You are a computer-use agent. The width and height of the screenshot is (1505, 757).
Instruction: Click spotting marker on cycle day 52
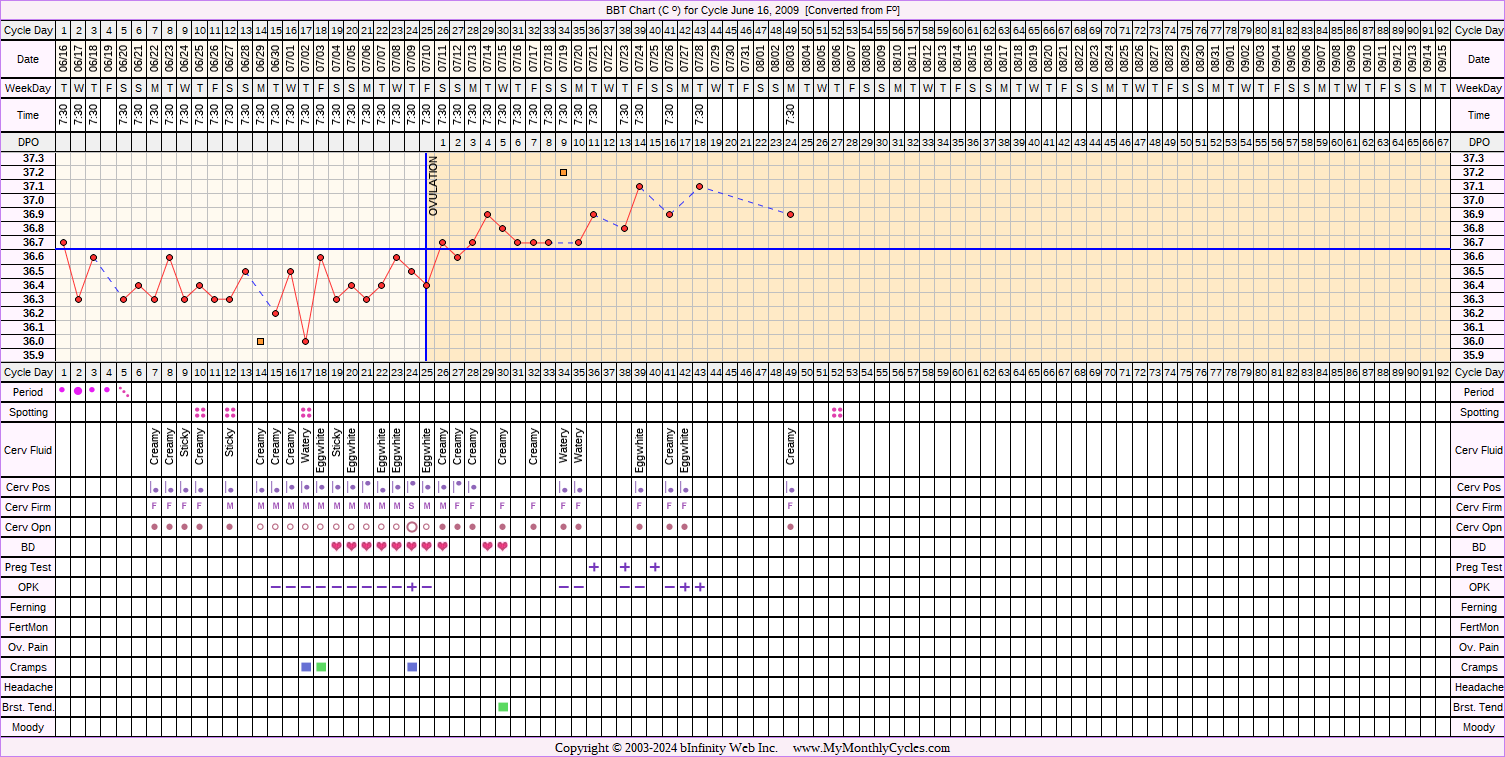[x=836, y=412]
